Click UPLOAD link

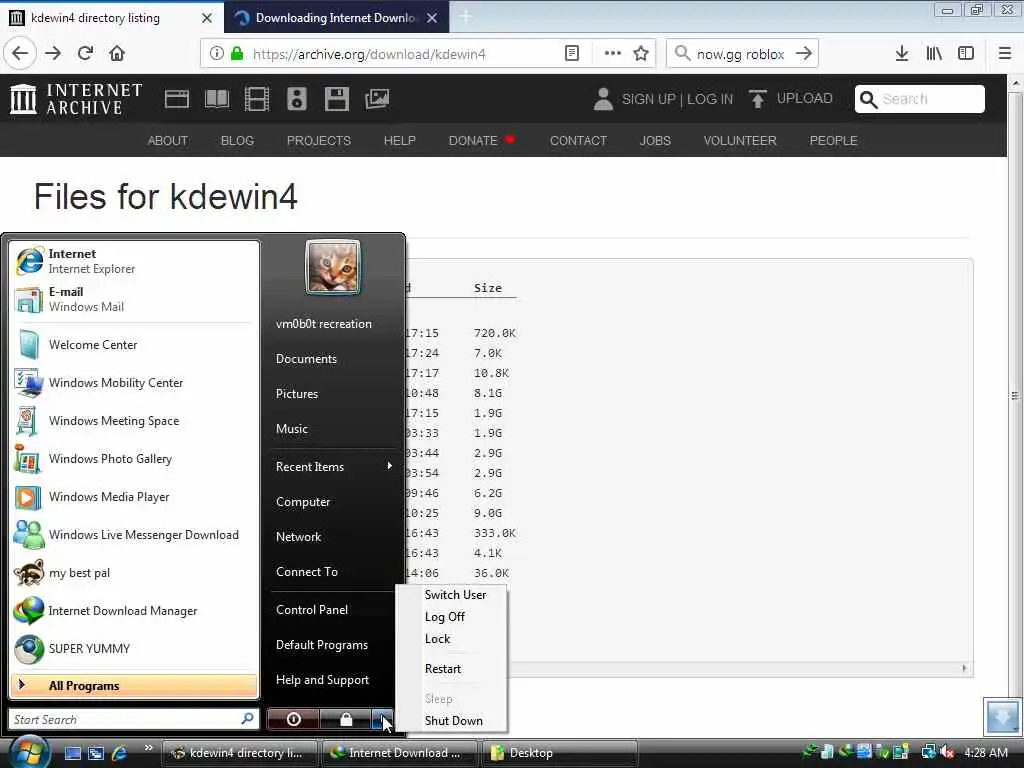click(791, 99)
